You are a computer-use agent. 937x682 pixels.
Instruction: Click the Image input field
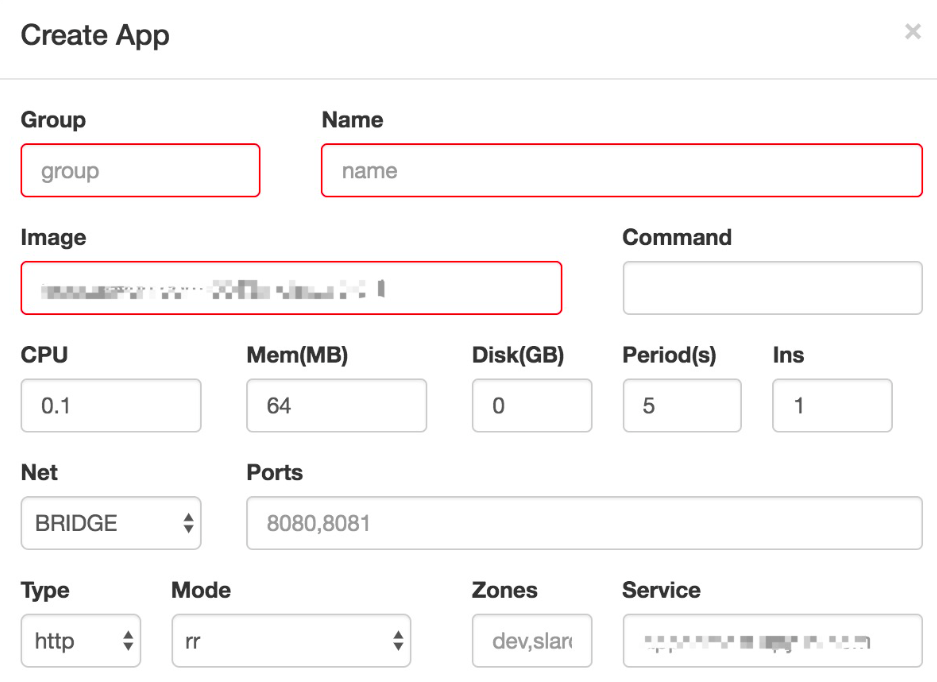290,289
